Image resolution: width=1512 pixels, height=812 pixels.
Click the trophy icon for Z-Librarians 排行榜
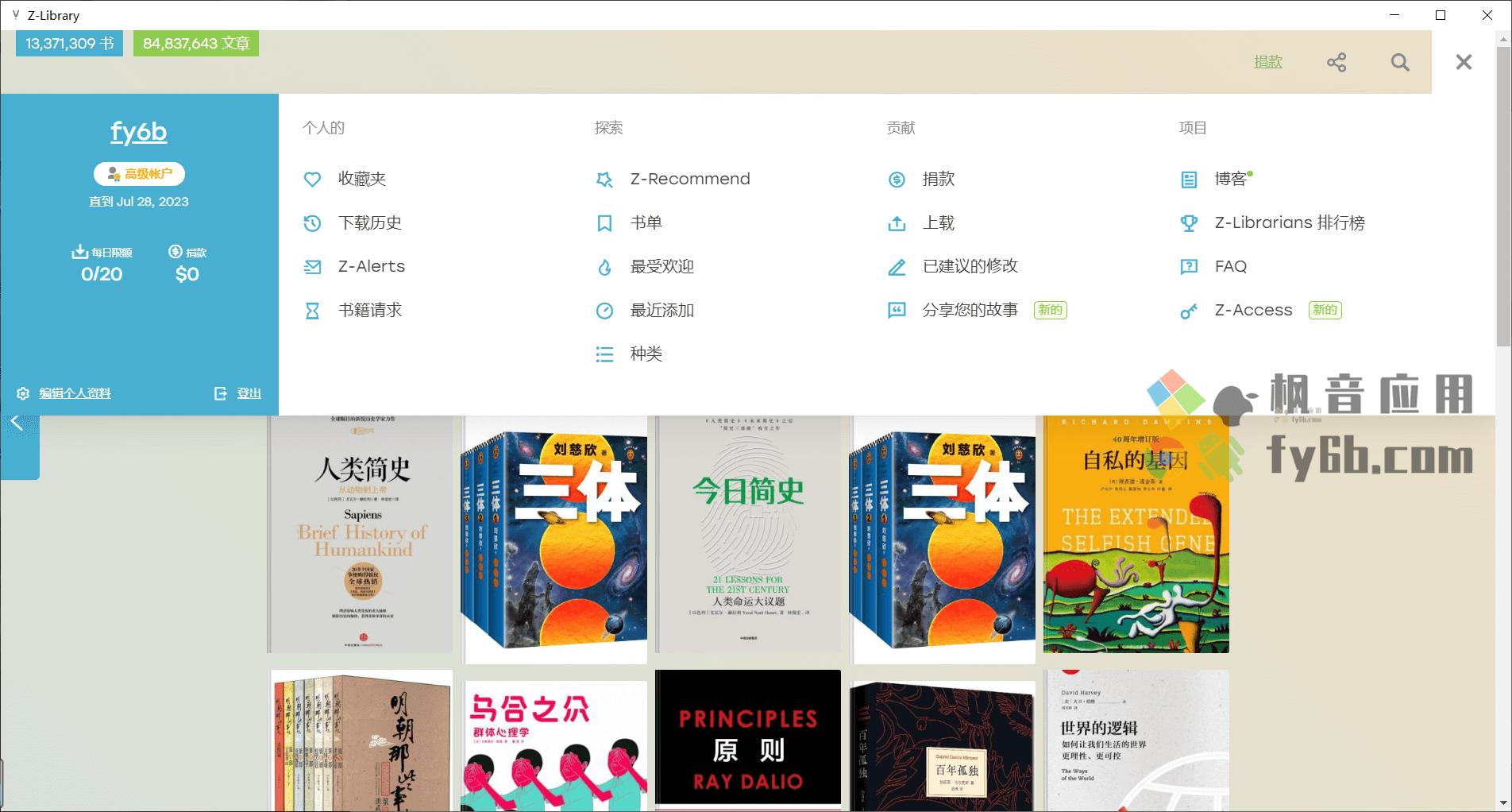pos(1189,223)
